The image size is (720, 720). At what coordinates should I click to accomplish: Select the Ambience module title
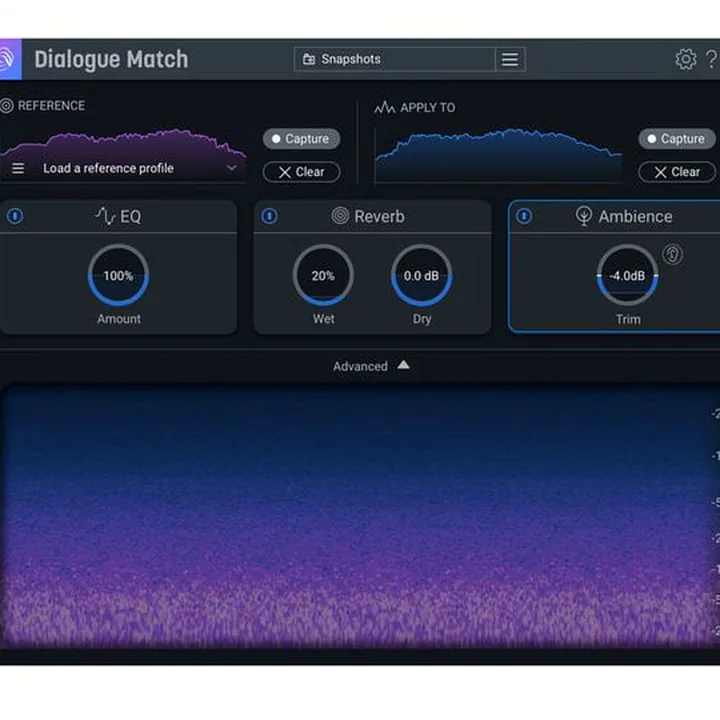636,216
